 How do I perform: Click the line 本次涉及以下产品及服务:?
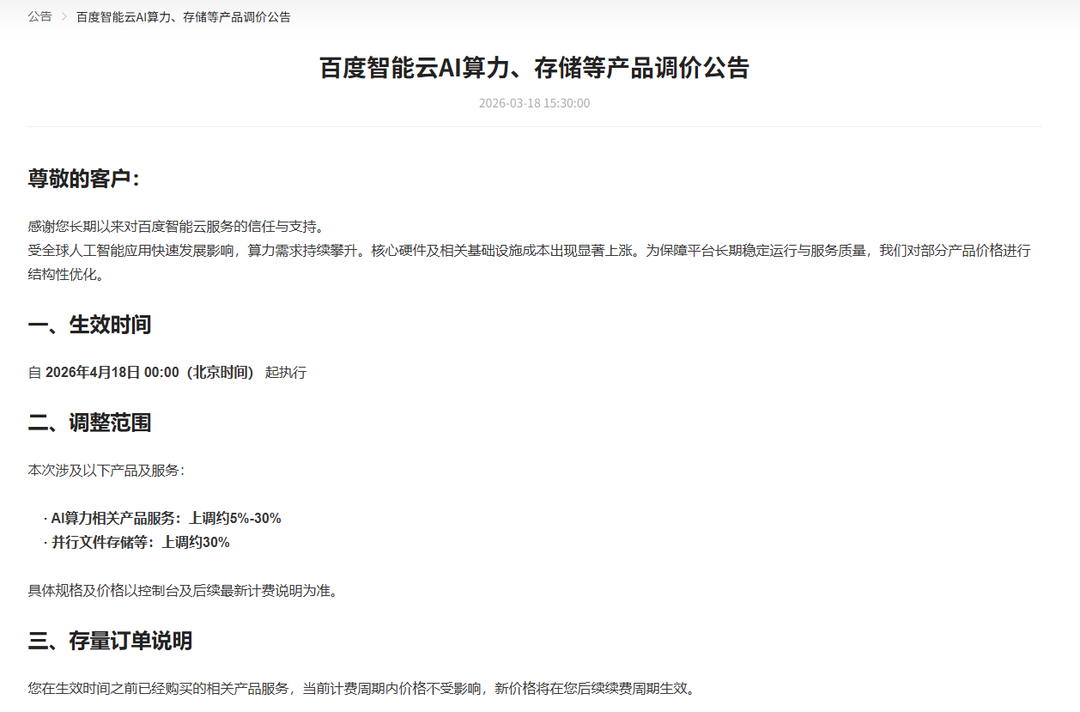[x=106, y=470]
